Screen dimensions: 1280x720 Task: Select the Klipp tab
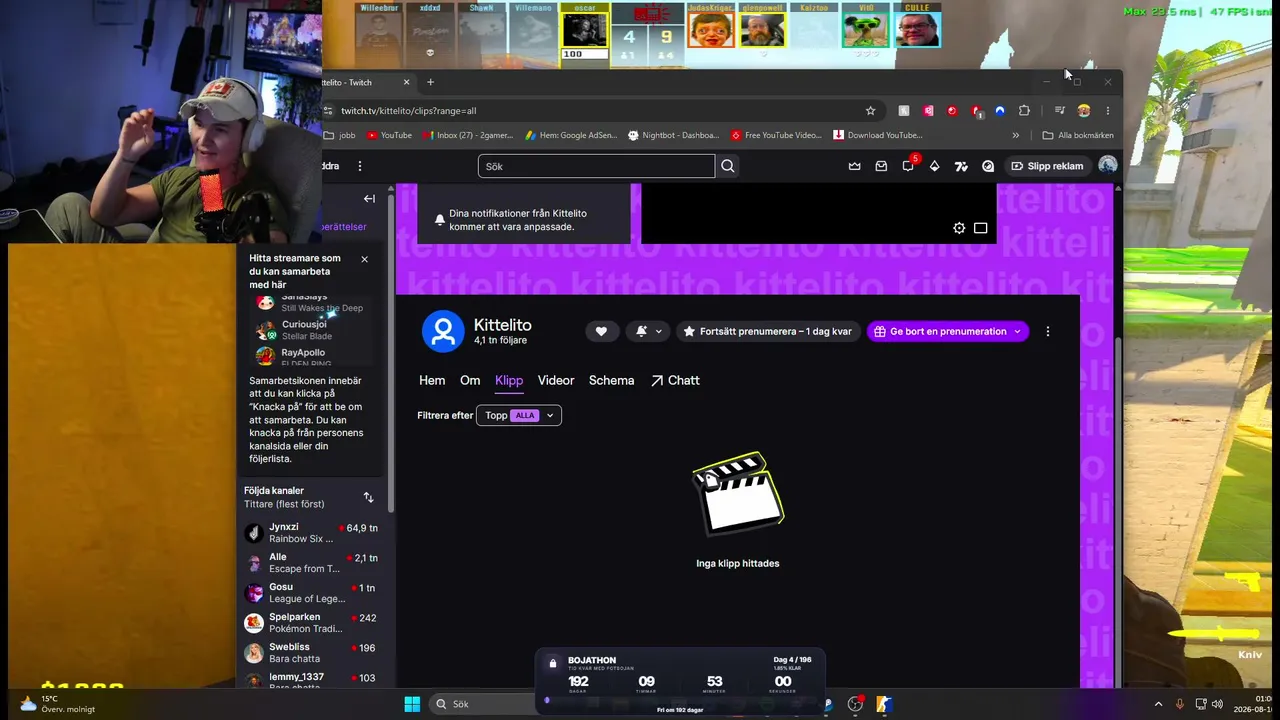(509, 381)
